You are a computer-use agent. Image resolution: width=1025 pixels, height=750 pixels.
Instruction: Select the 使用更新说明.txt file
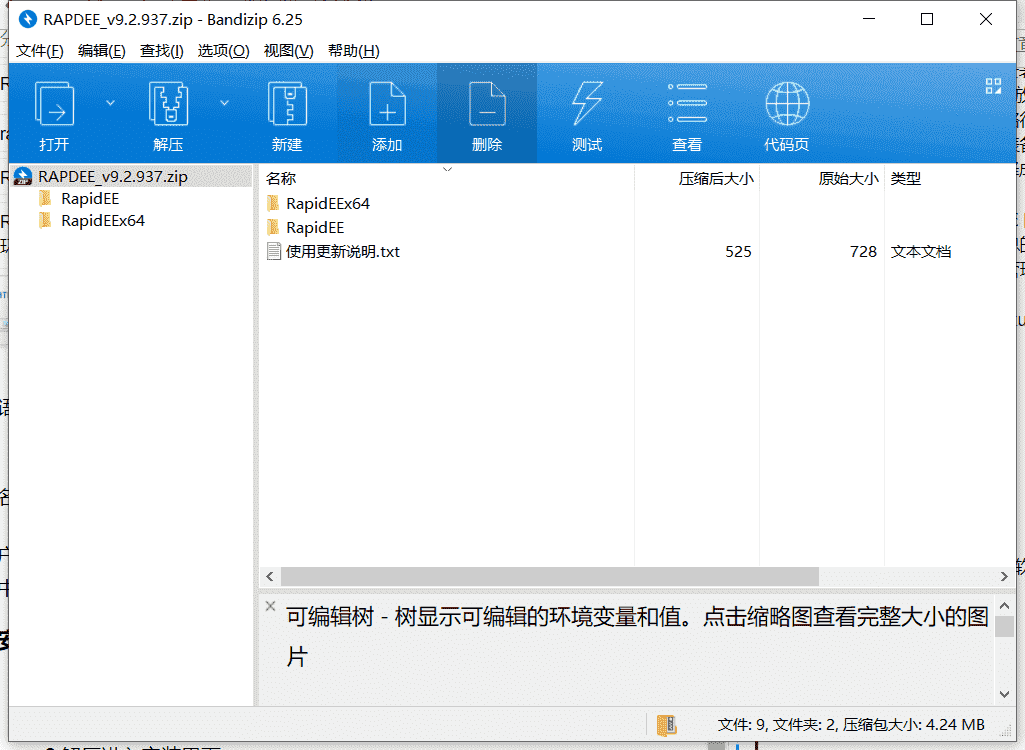click(343, 252)
